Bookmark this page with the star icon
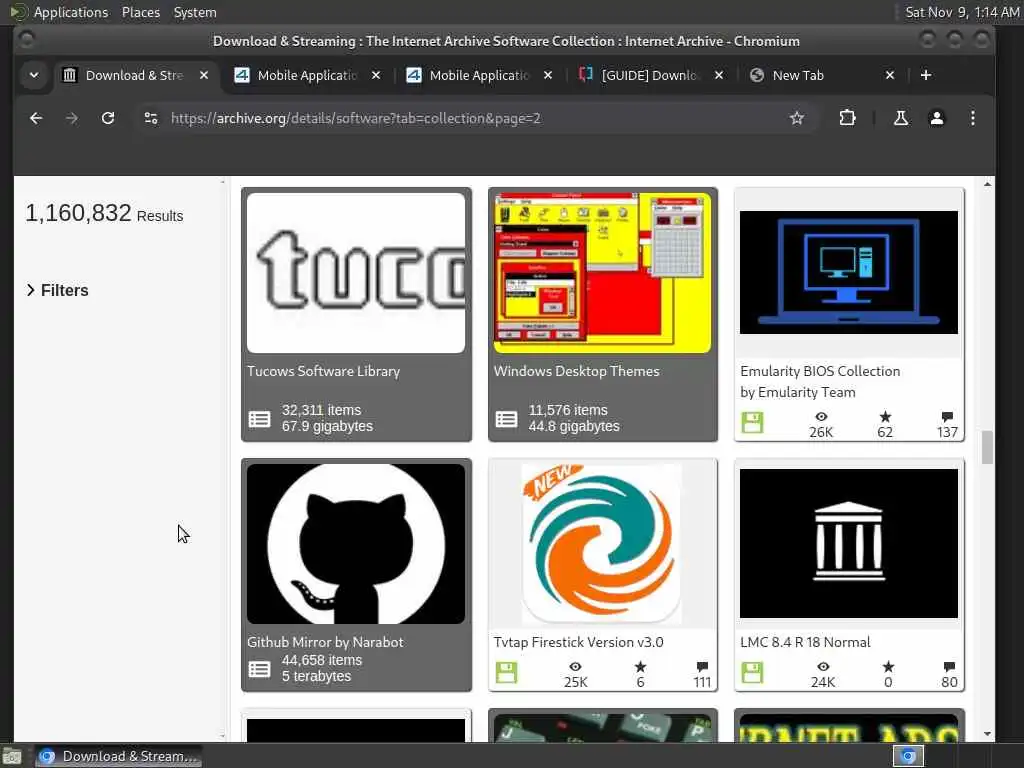Image resolution: width=1024 pixels, height=768 pixels. click(x=797, y=118)
